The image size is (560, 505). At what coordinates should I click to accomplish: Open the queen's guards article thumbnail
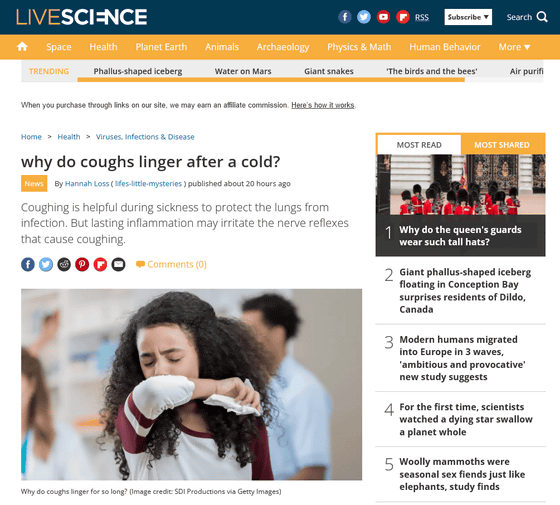click(x=461, y=184)
